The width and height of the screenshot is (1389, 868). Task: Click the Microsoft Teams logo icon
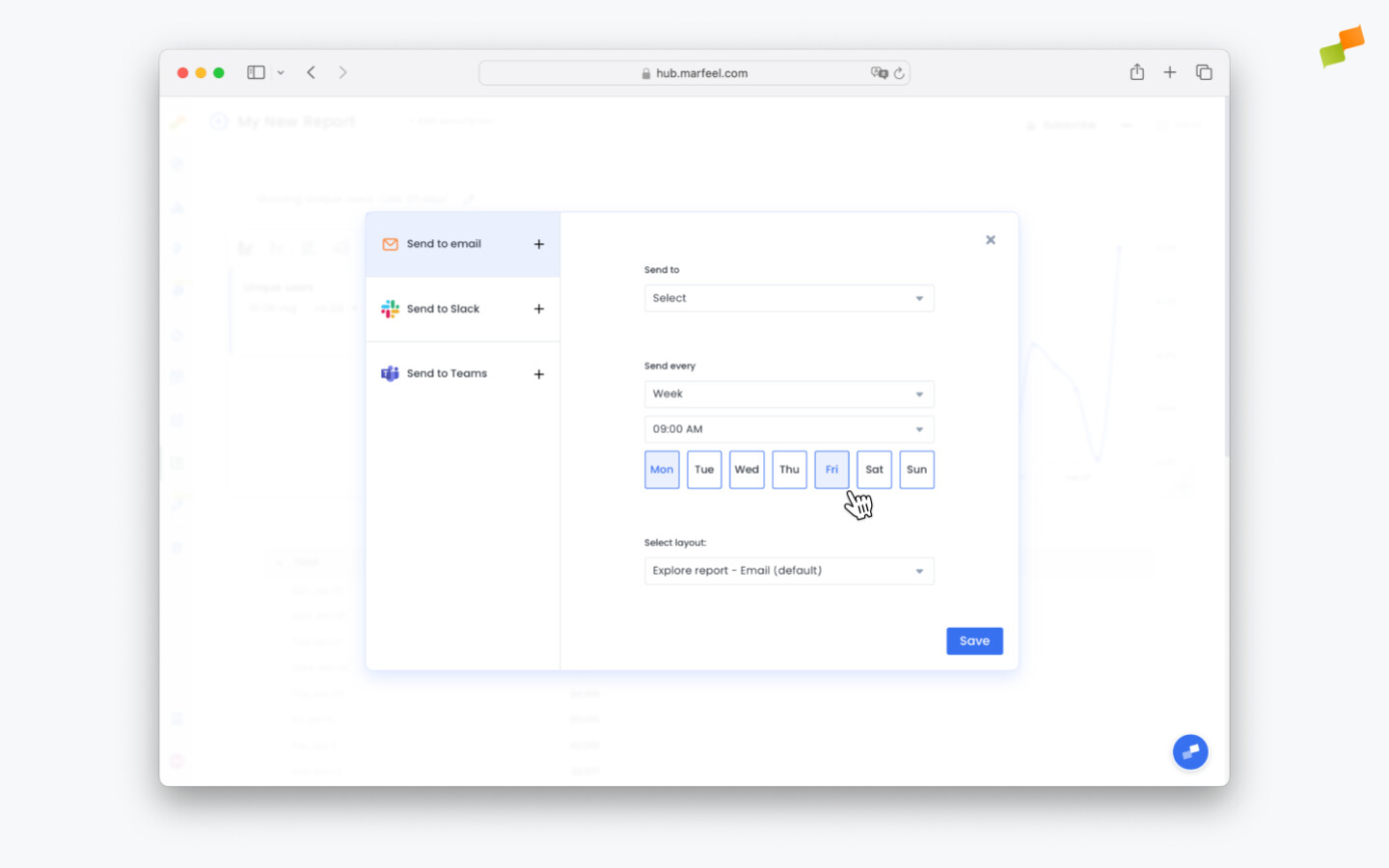pyautogui.click(x=390, y=373)
